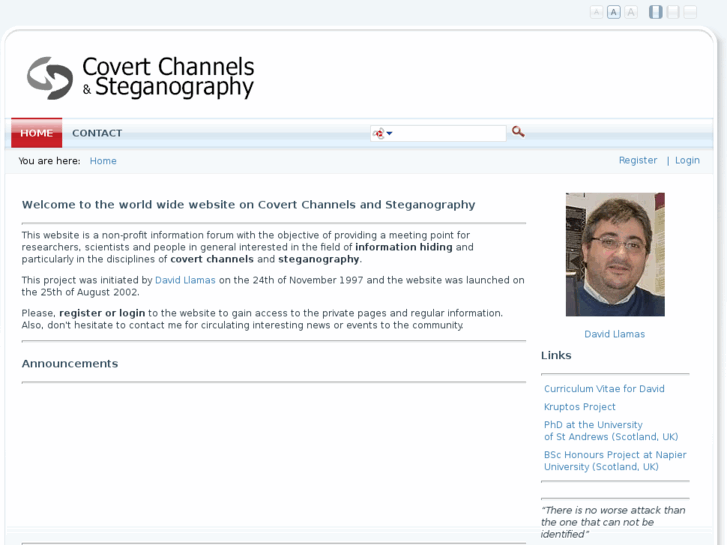The width and height of the screenshot is (727, 545).
Task: Click the Covert Channels & Steganography logo
Action: click(x=141, y=78)
